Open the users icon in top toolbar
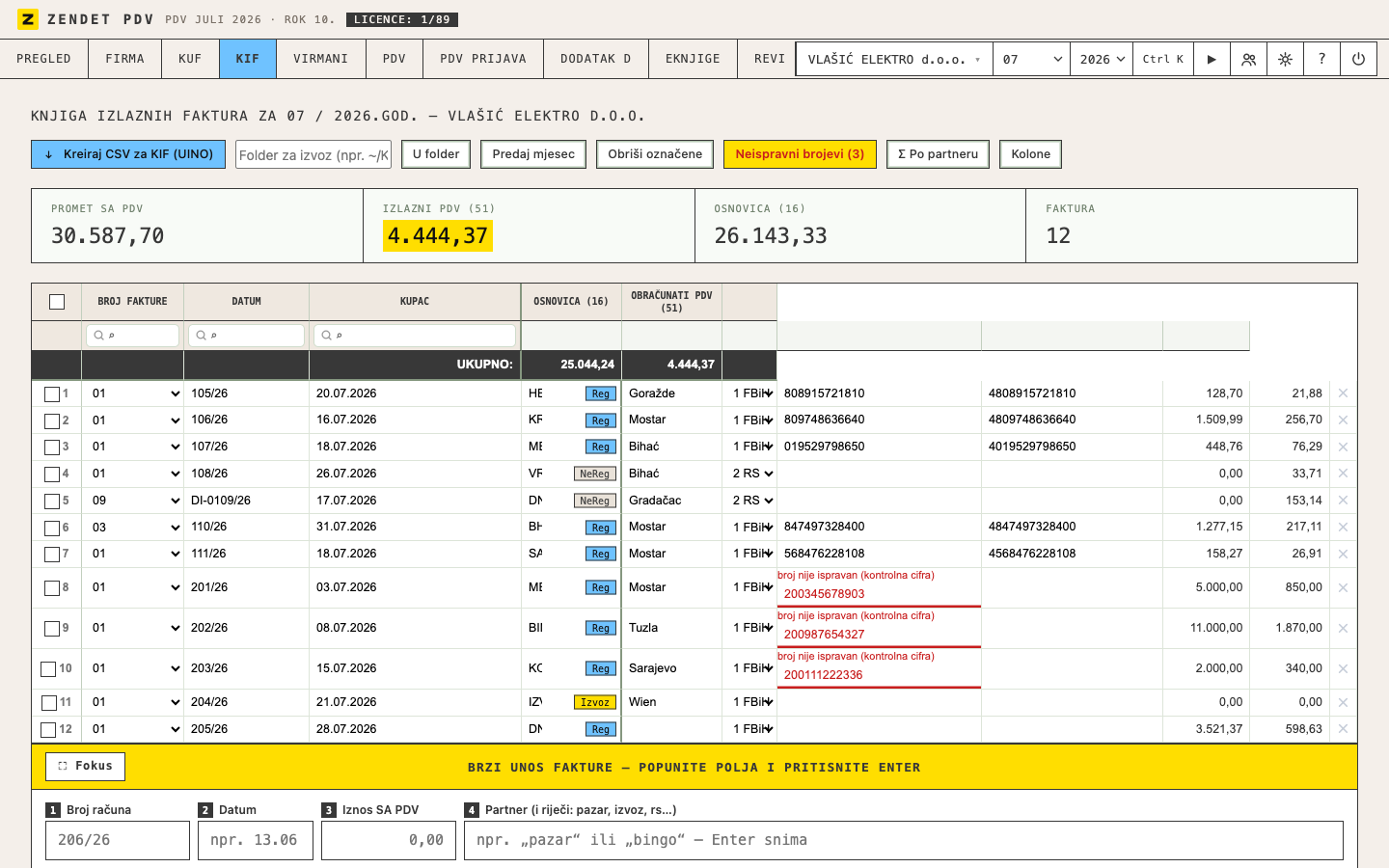Image resolution: width=1389 pixels, height=868 pixels. coord(1248,59)
